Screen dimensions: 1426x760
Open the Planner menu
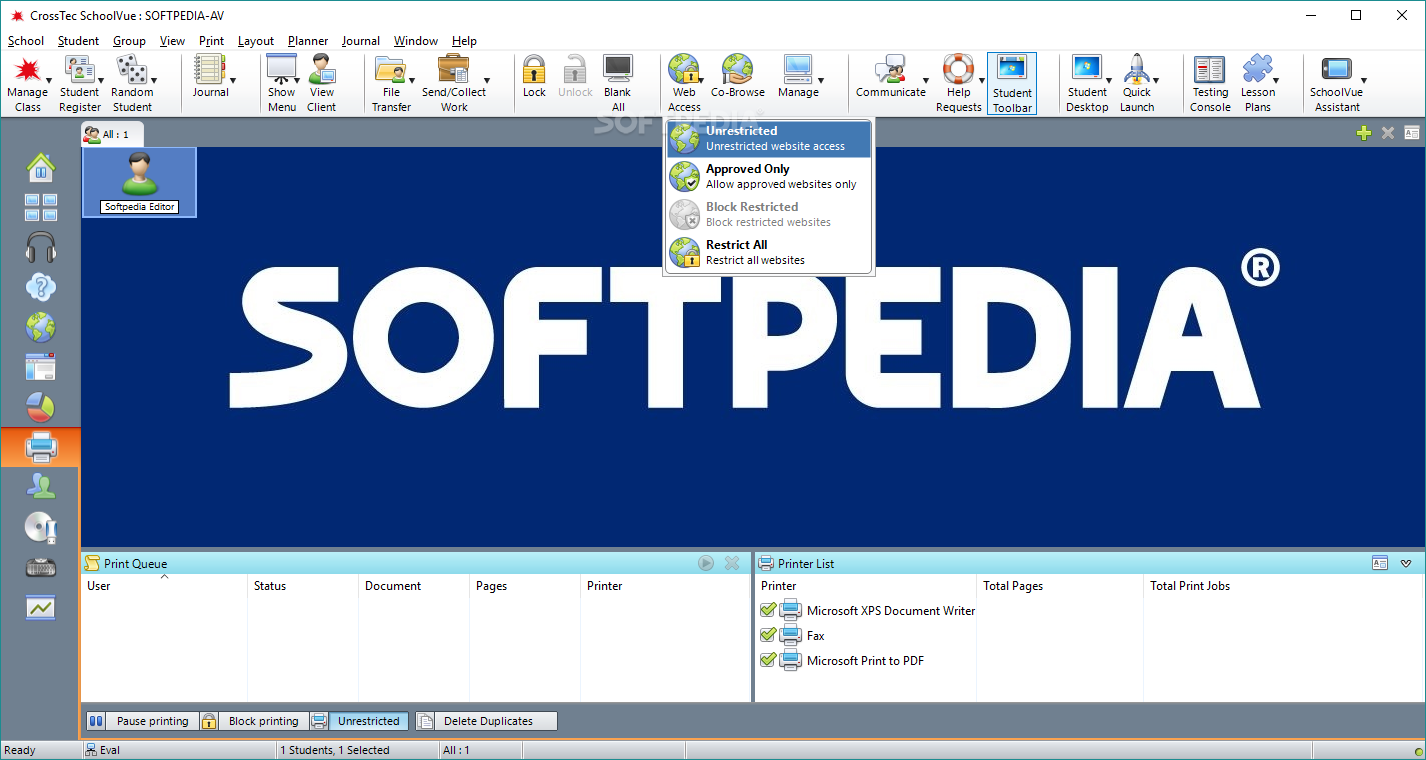[x=308, y=41]
